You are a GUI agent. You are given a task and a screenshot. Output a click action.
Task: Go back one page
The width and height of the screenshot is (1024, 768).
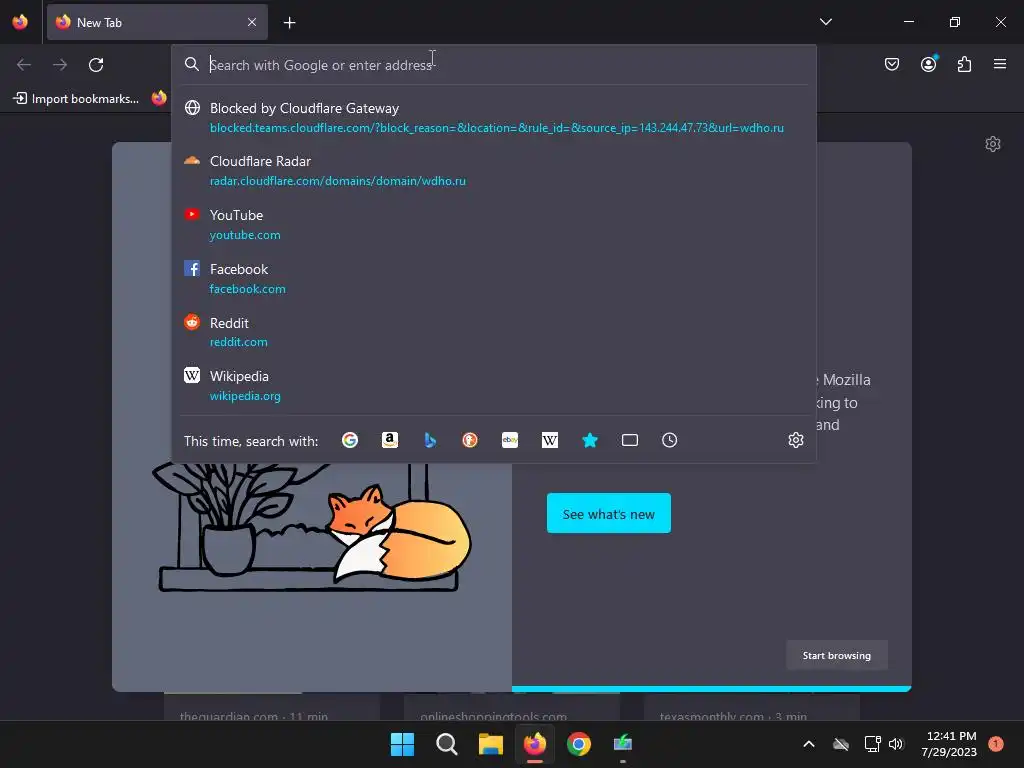[x=24, y=65]
